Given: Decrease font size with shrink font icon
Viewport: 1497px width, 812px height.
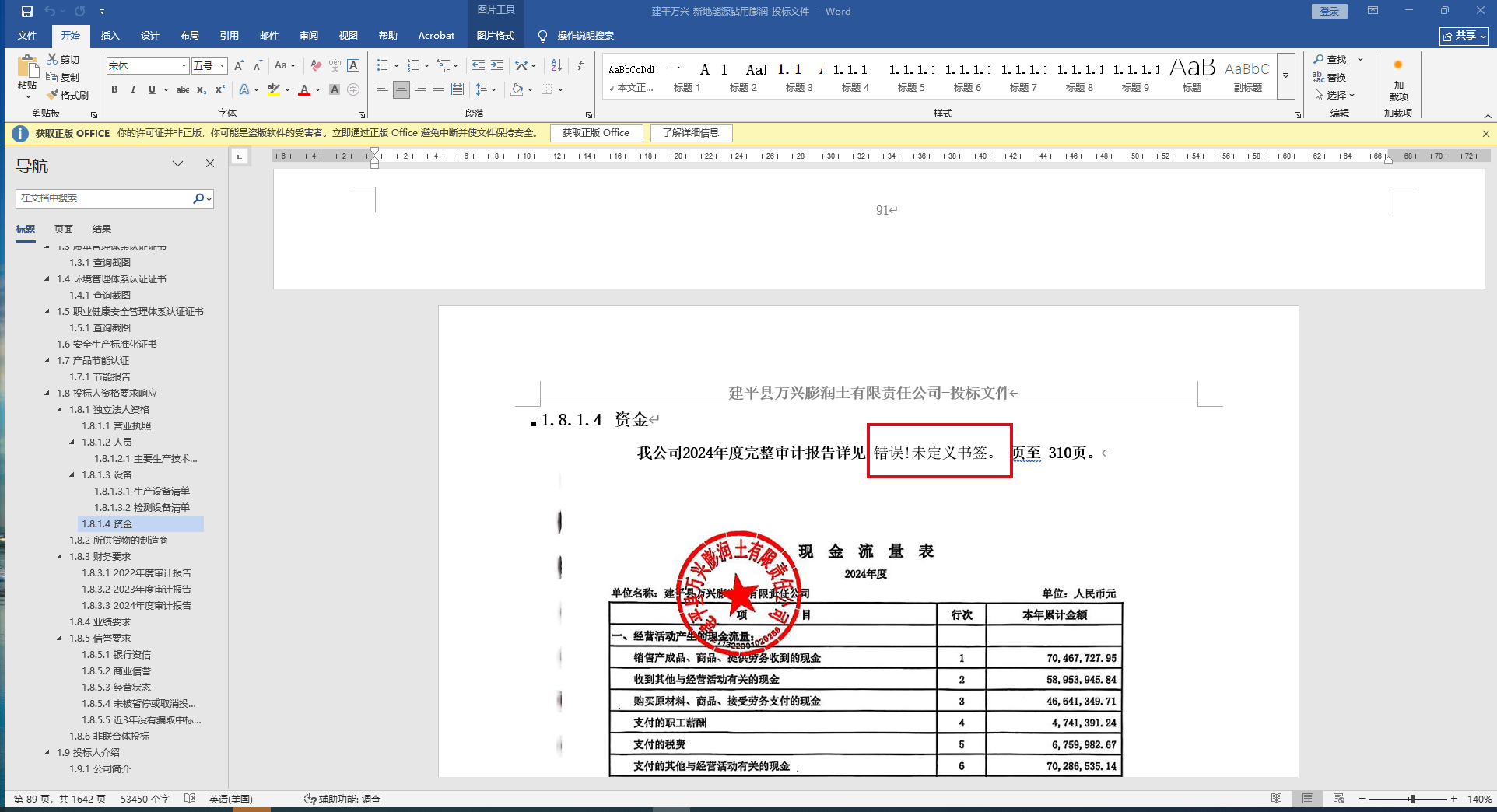Looking at the screenshot, I should [x=258, y=66].
